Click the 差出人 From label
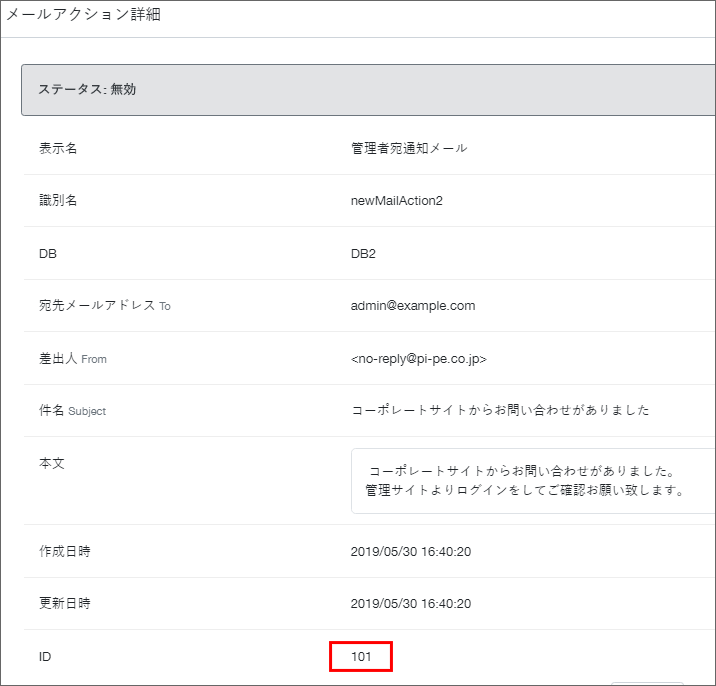 73,359
